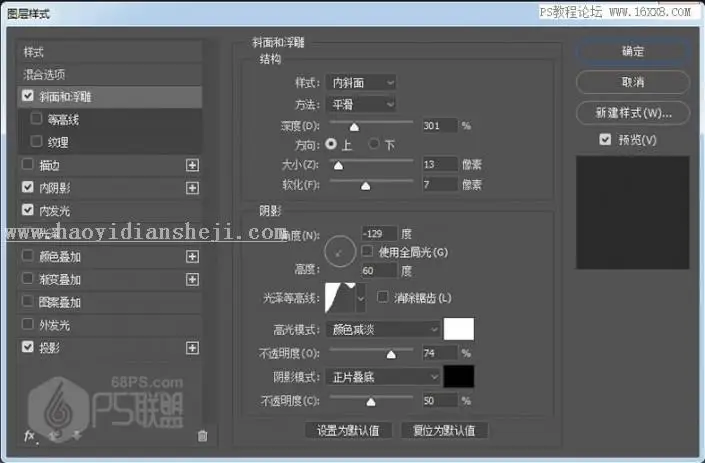Enable 图案叠加 checkbox

click(28, 301)
